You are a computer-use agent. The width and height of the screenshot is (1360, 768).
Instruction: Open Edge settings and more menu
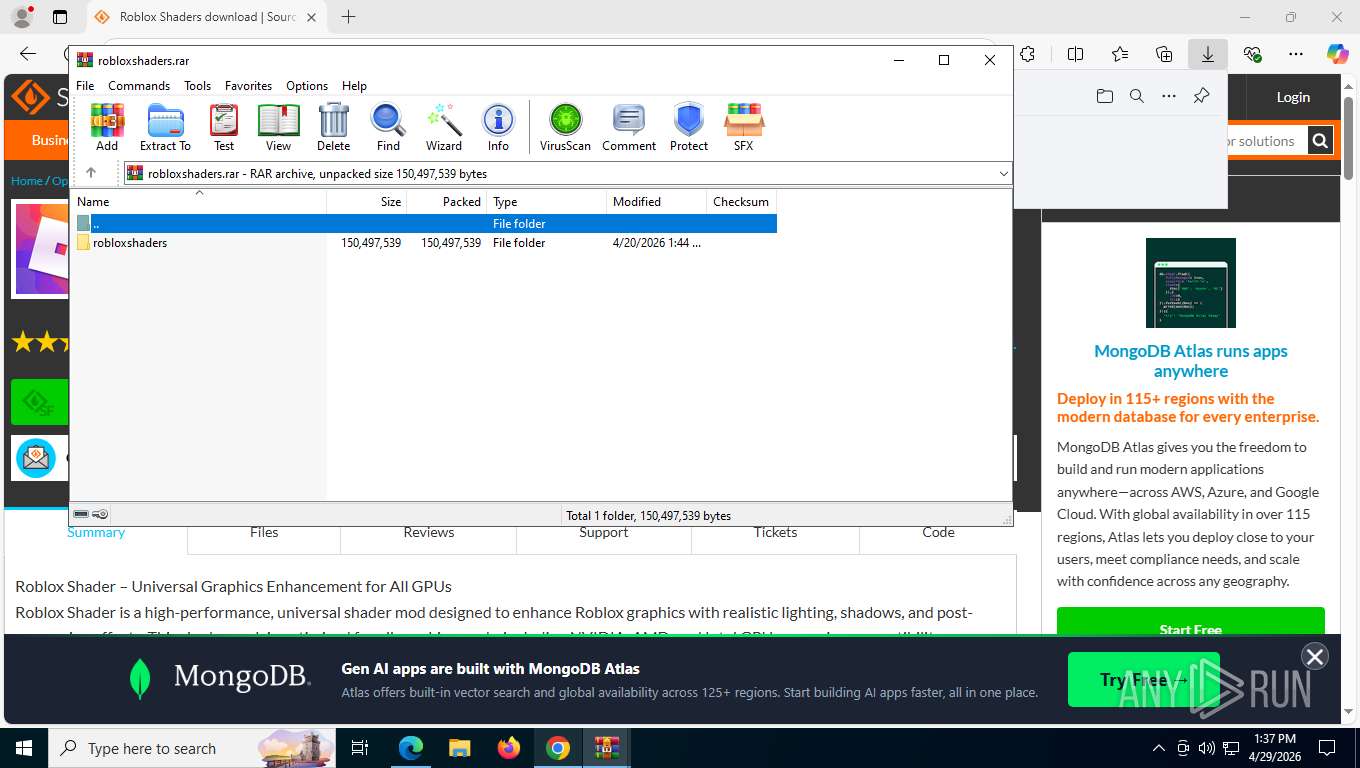point(1296,54)
